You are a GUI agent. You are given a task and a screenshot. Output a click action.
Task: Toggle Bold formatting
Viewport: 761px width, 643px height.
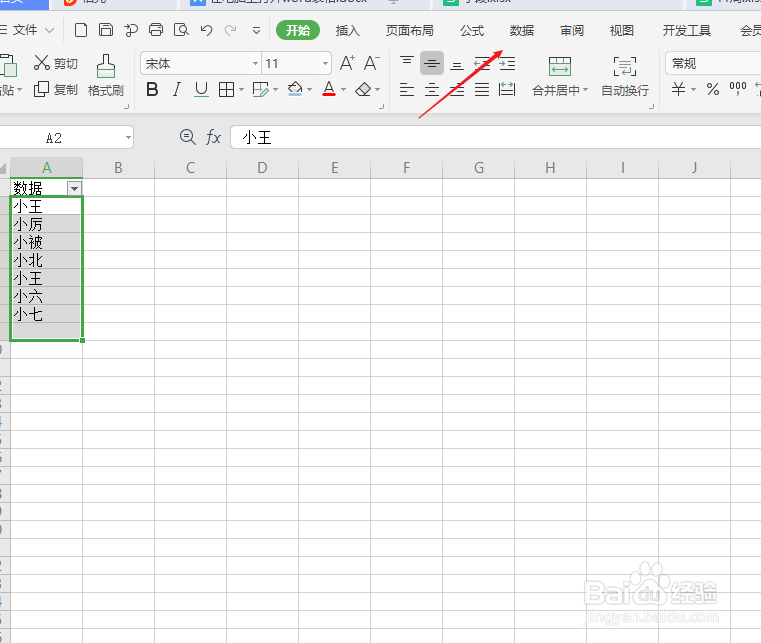point(152,89)
